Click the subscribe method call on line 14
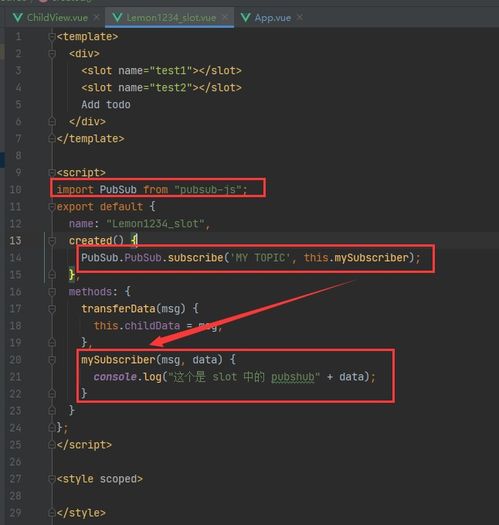This screenshot has width=499, height=525. [x=195, y=258]
